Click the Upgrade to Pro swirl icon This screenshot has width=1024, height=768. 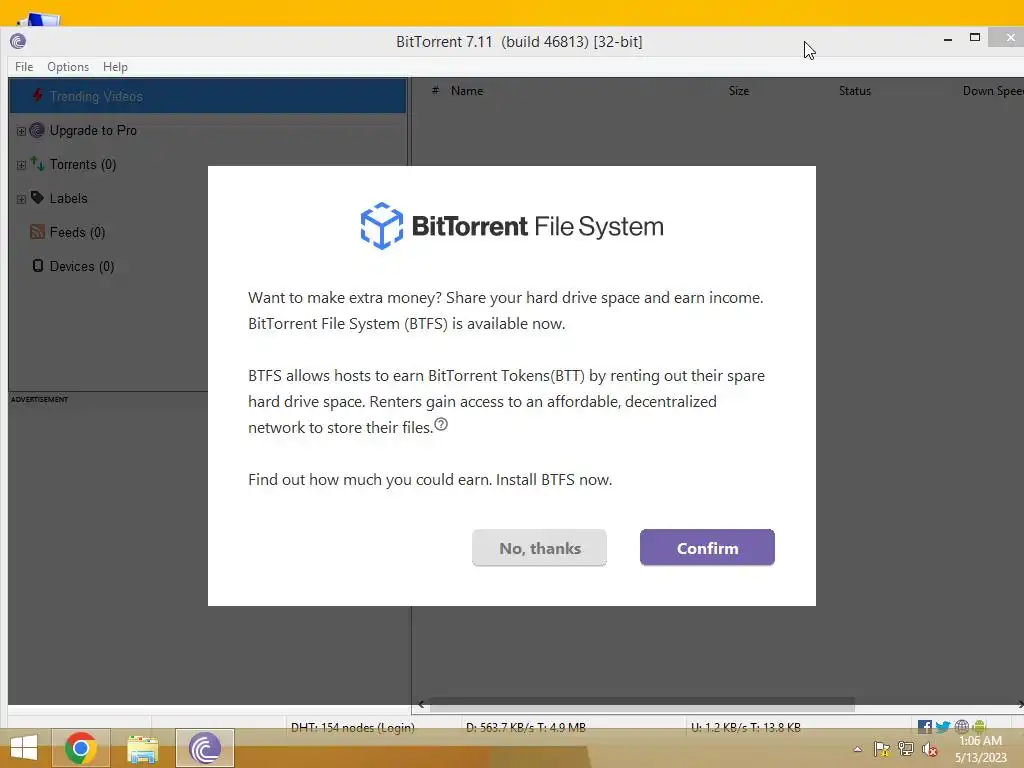pos(37,130)
